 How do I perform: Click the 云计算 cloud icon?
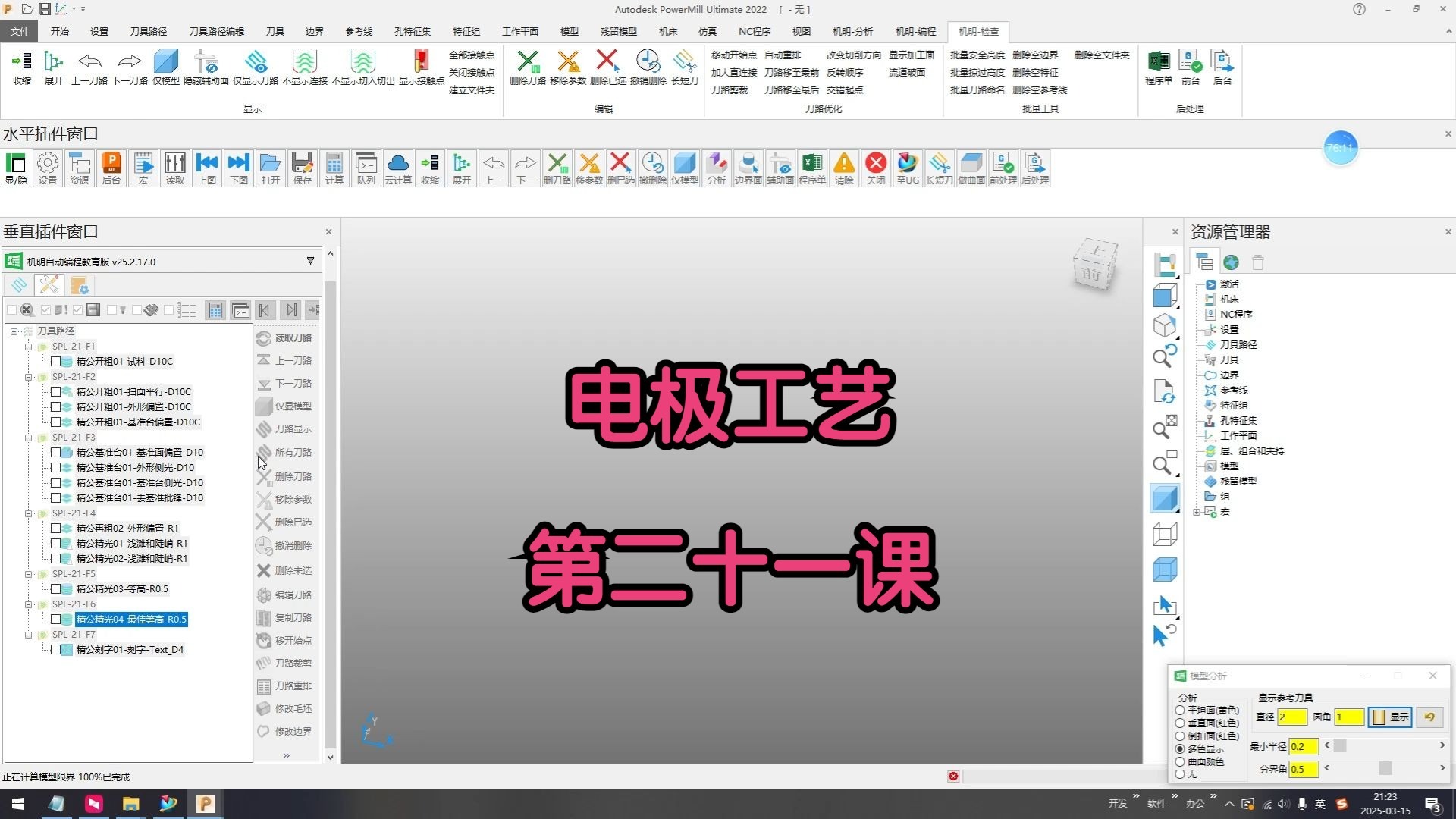pos(397,168)
